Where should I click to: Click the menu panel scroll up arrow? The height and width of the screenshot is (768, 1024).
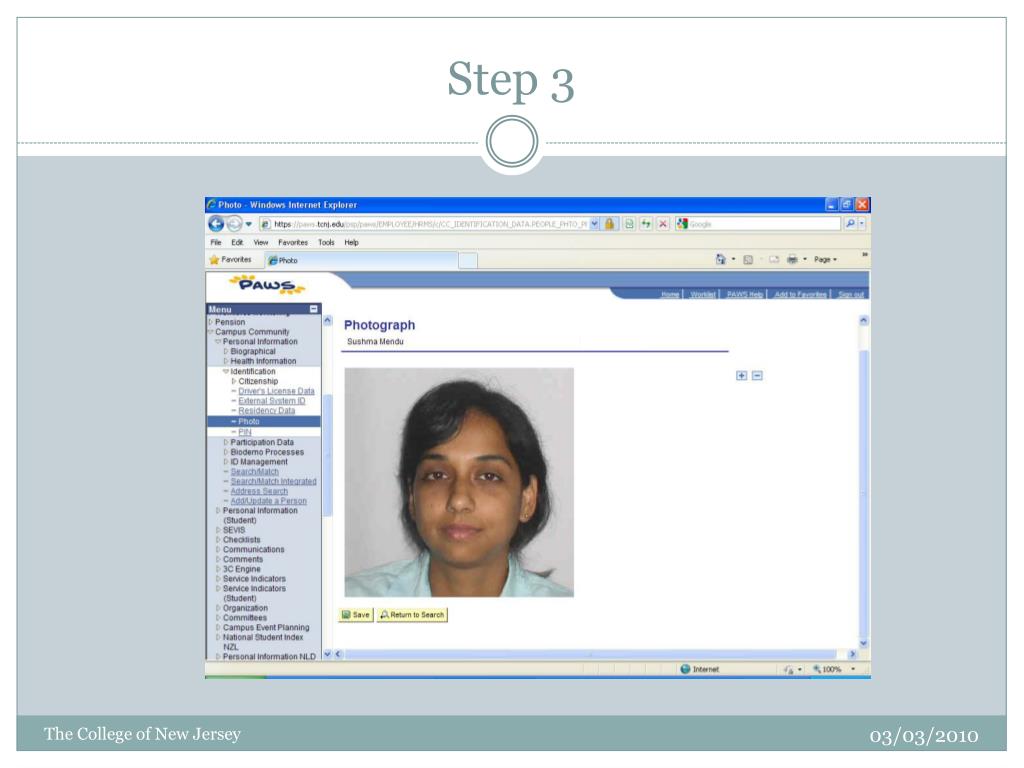[x=328, y=321]
